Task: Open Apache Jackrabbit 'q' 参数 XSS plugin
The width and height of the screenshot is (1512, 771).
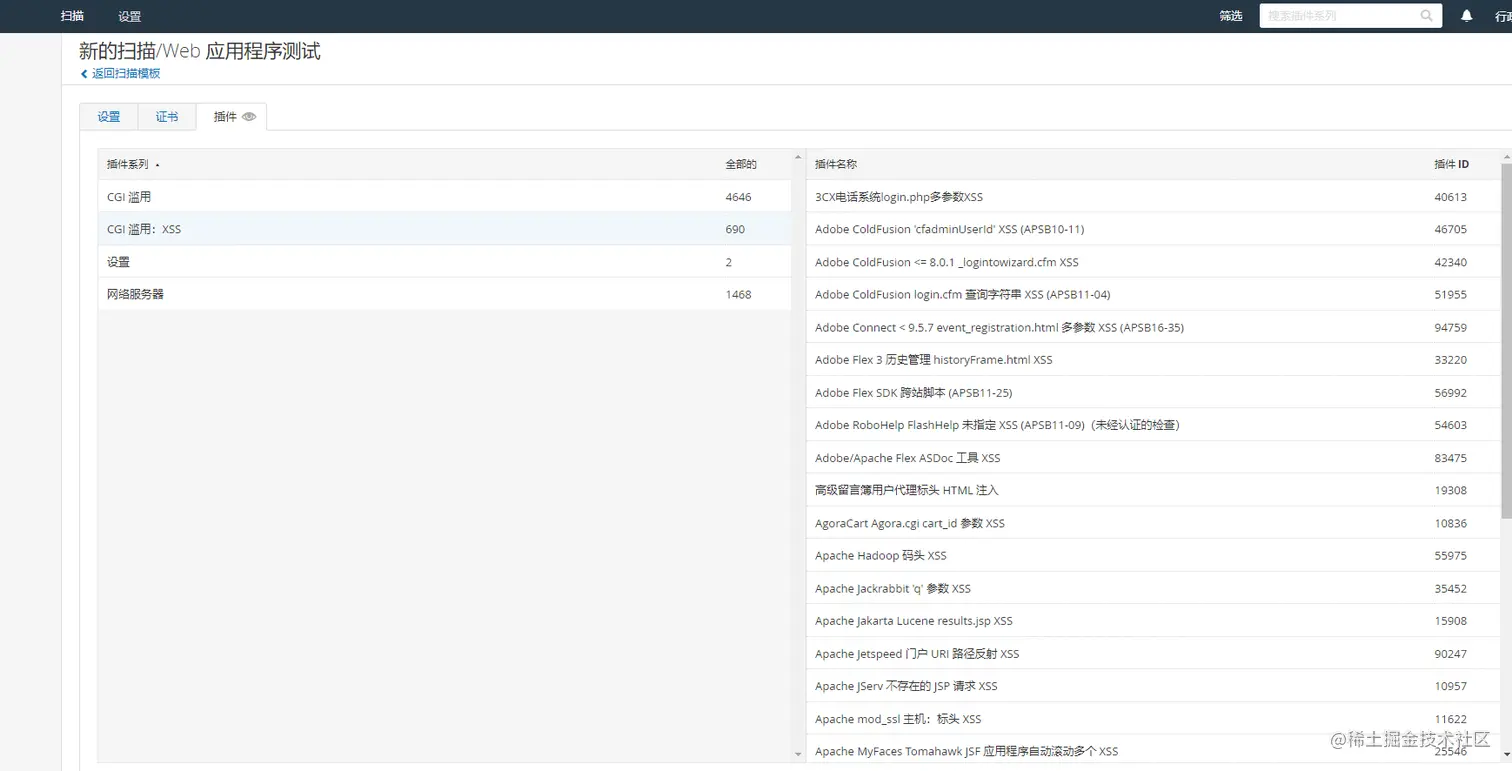Action: coord(893,588)
